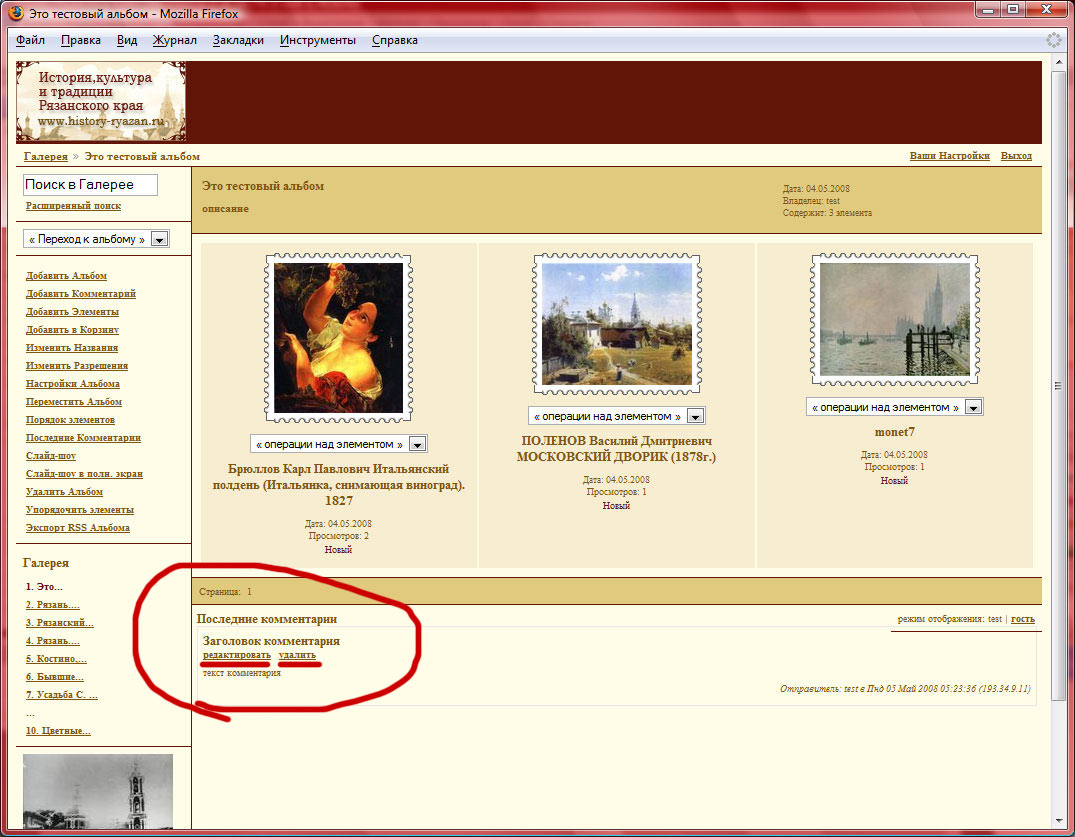
Task: Open Последние Комментарии sidebar link
Action: 84,437
